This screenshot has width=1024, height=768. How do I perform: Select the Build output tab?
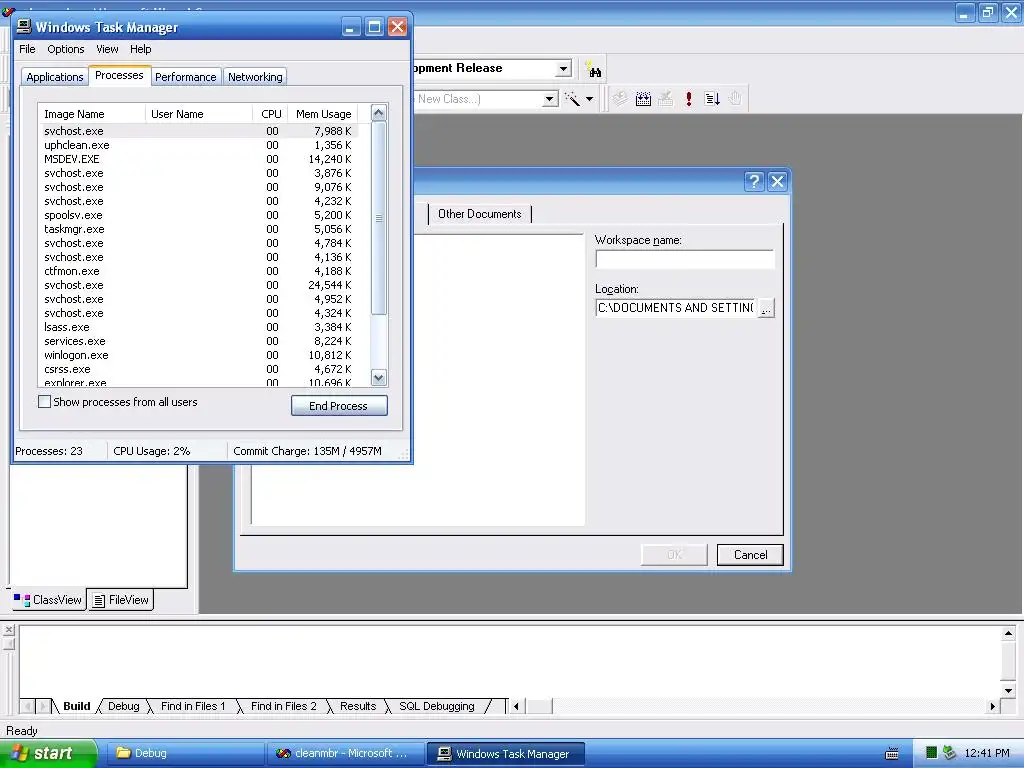coord(76,706)
